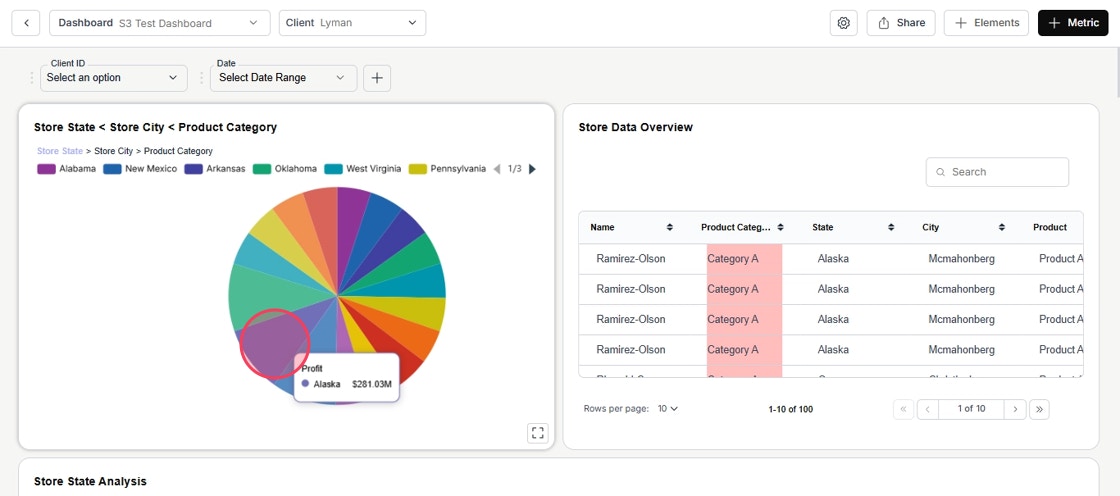Toggle the Pennsylvania legend entry
The height and width of the screenshot is (496, 1120).
pyautogui.click(x=447, y=169)
